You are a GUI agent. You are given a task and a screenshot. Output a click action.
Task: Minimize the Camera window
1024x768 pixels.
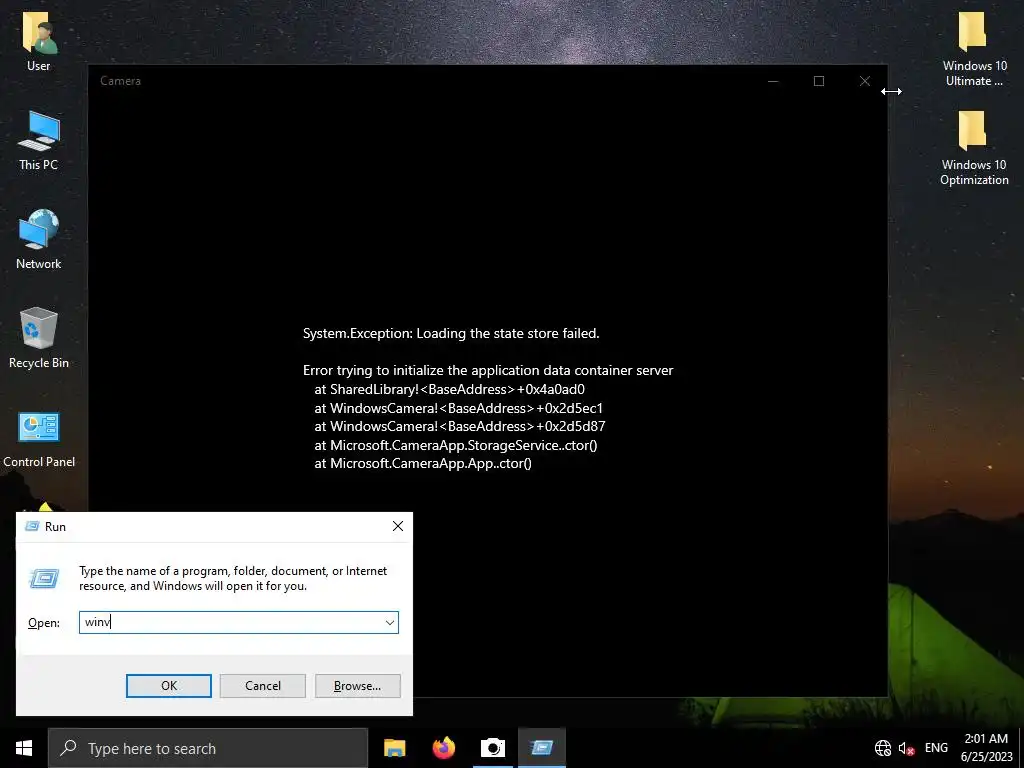pos(773,81)
